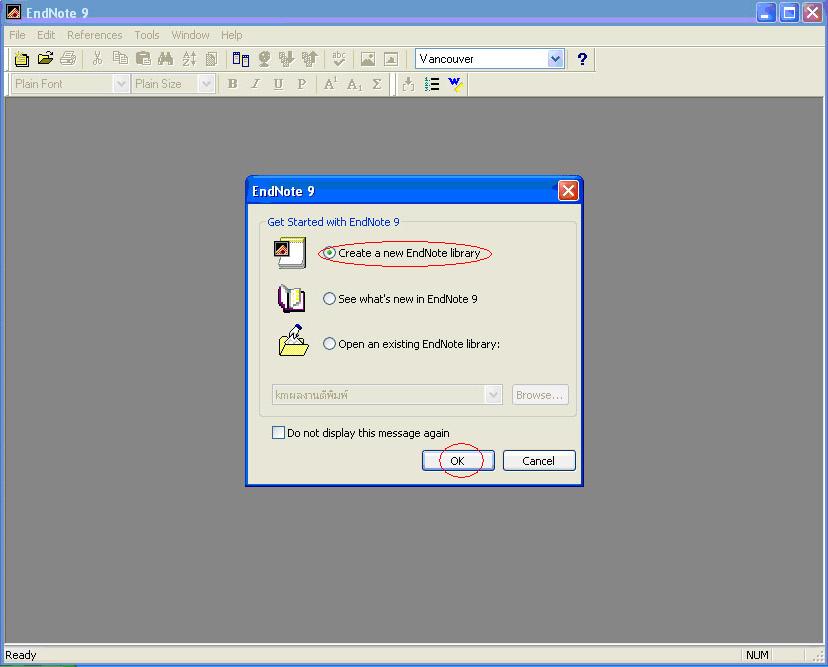Apply Subscript formatting

(x=354, y=84)
